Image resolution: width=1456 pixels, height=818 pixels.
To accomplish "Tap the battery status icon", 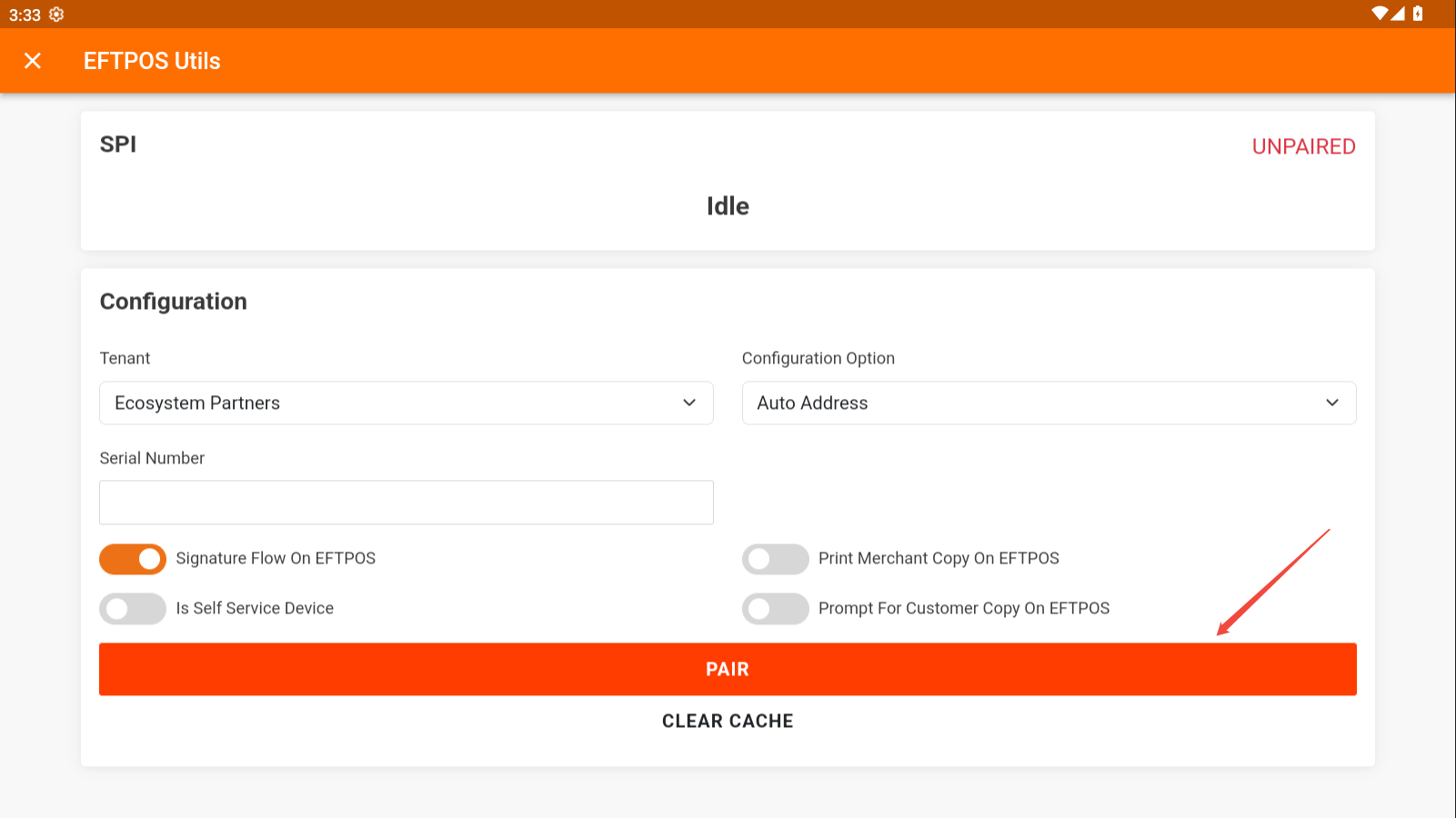I will click(x=1418, y=14).
